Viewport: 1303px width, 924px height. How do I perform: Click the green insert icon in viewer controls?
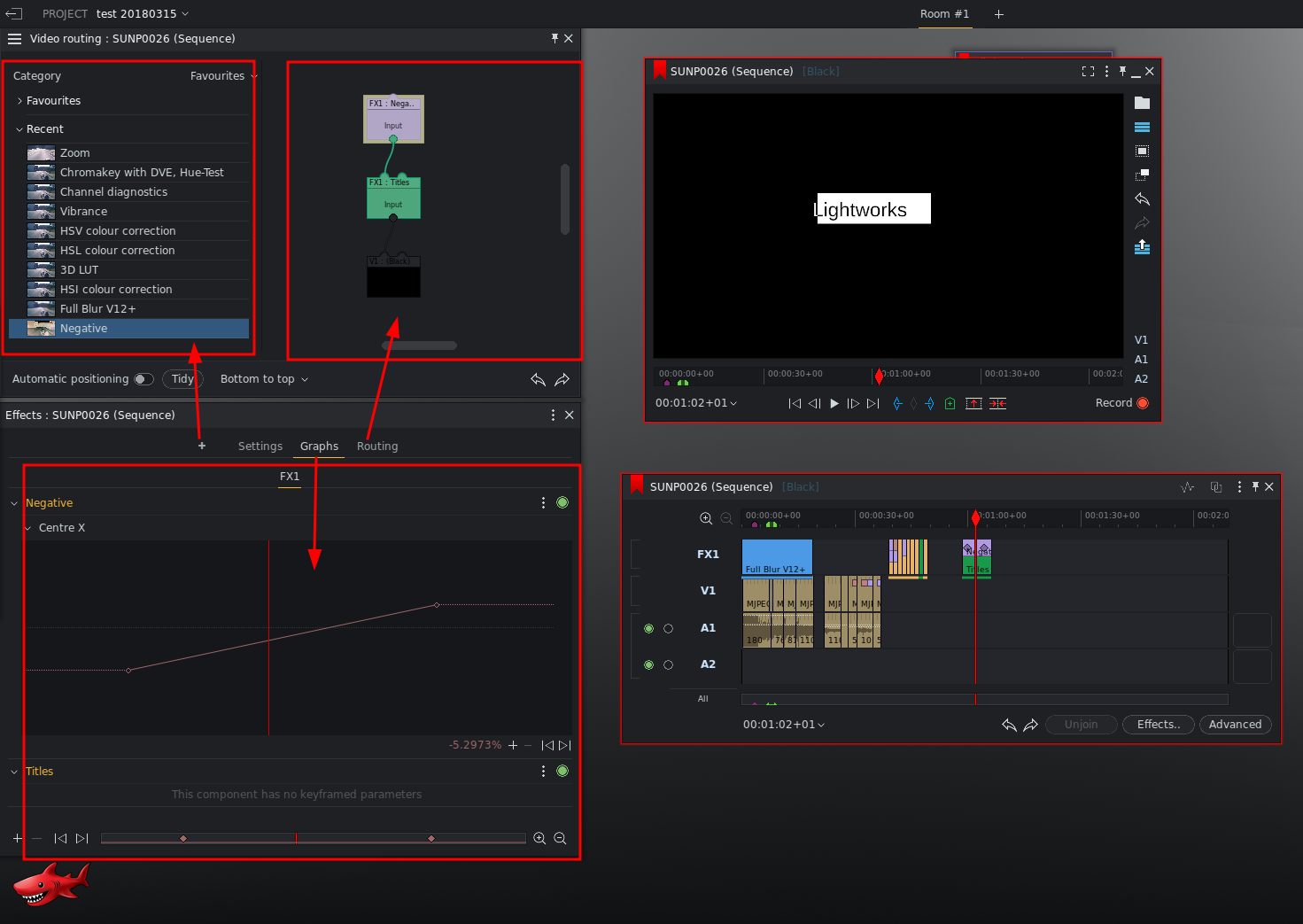tap(950, 403)
